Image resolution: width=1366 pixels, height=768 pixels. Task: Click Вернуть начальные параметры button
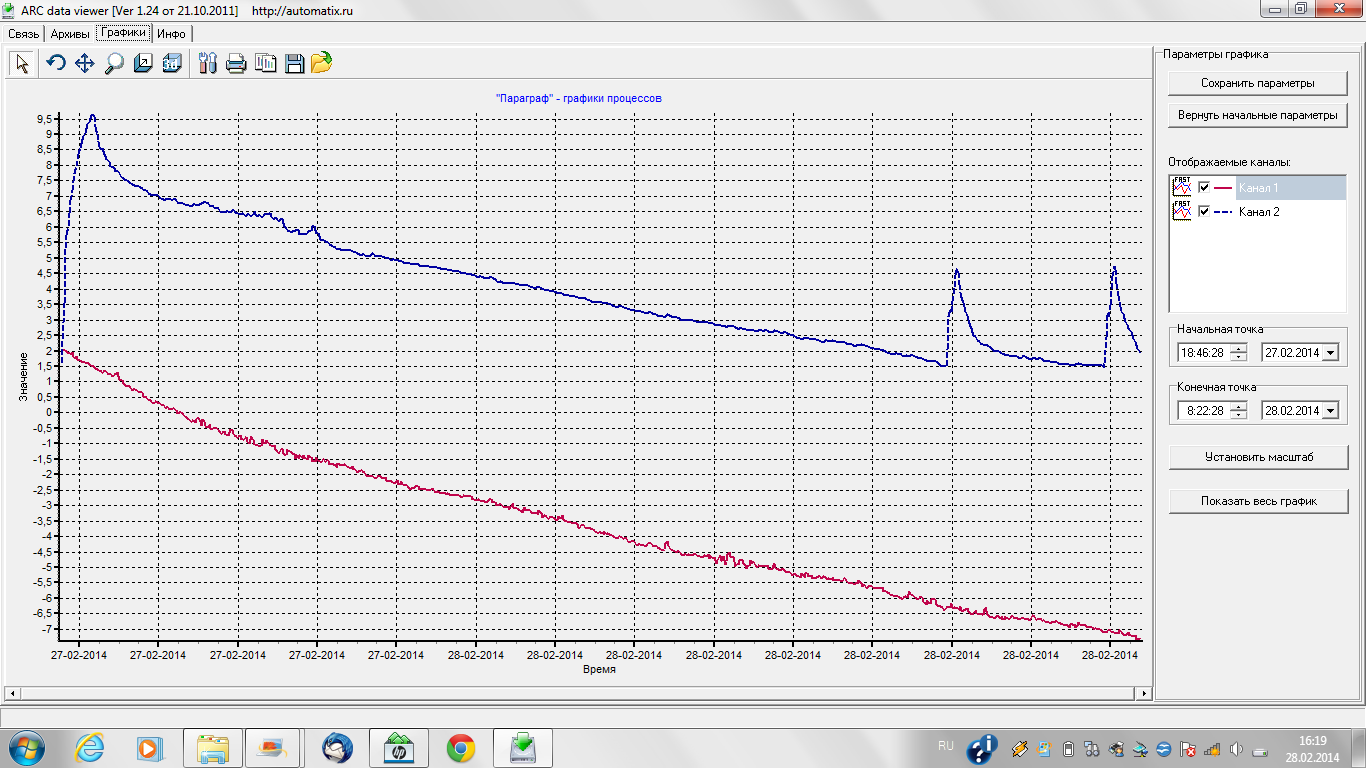(1258, 115)
